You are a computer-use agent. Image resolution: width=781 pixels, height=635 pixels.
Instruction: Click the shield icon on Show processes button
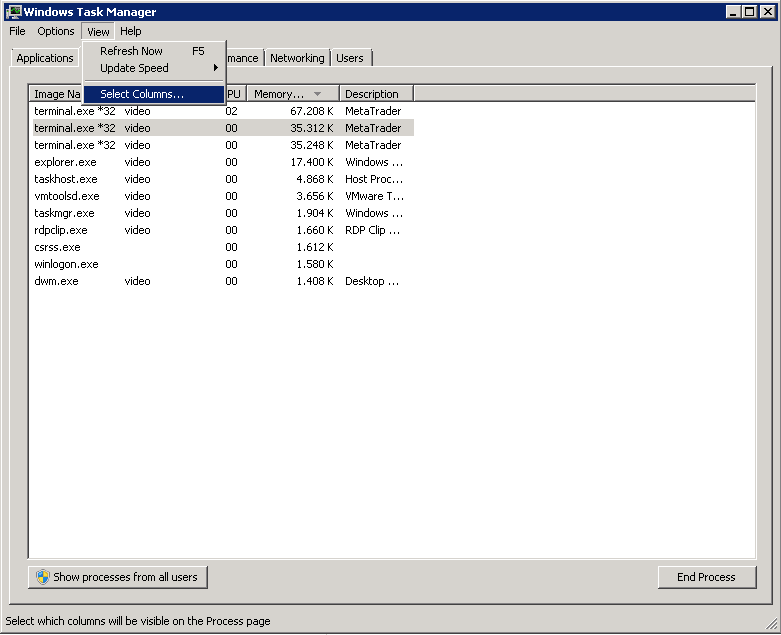[x=43, y=577]
